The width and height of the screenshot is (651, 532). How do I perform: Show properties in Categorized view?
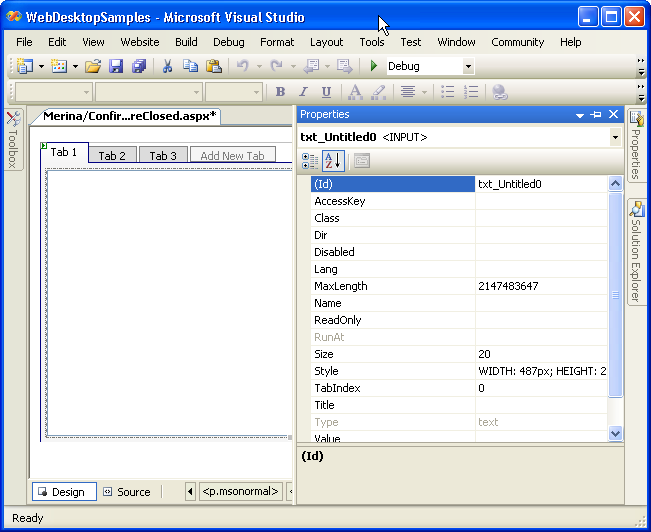click(x=310, y=160)
